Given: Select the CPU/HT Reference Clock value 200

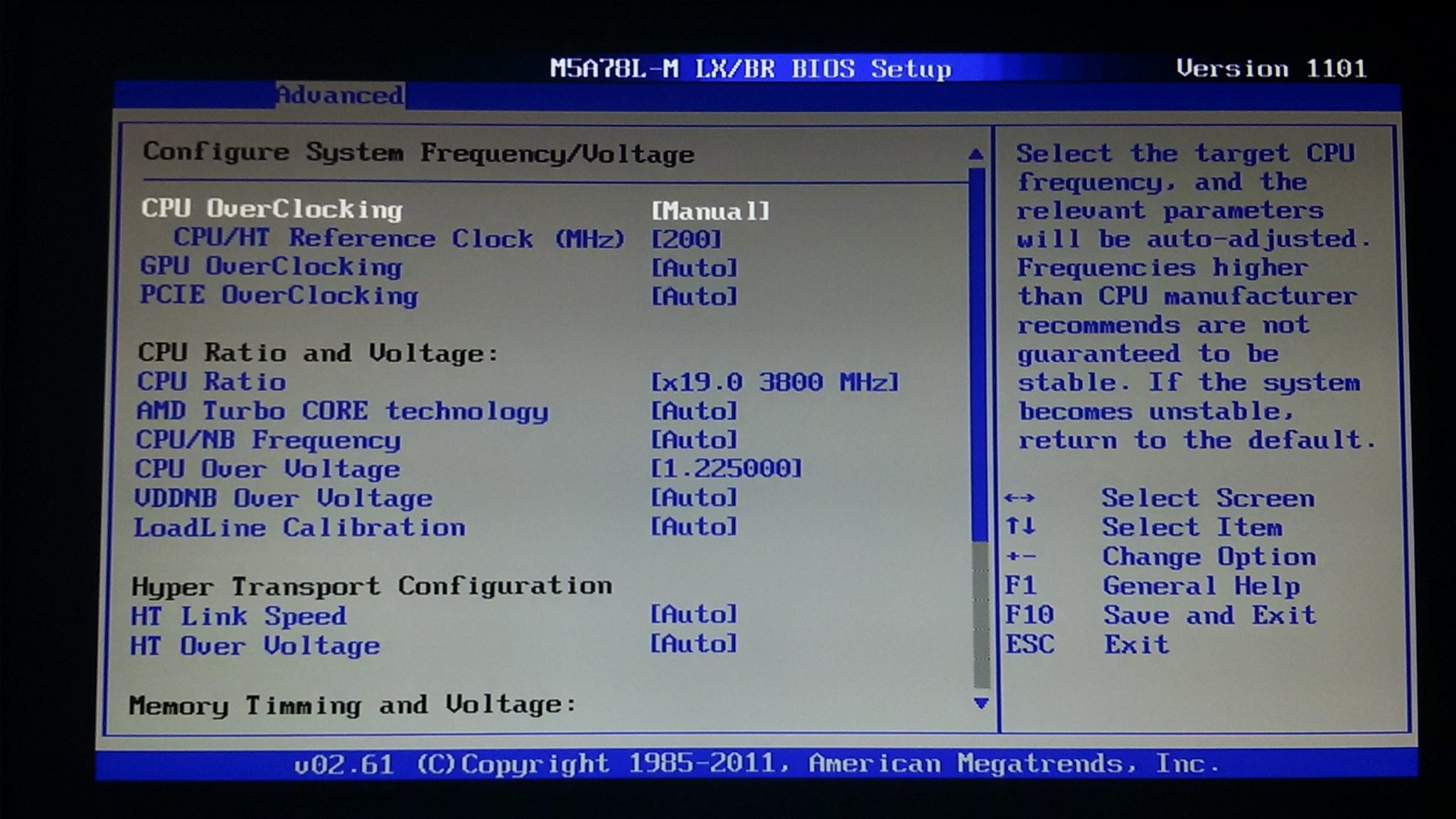Looking at the screenshot, I should coord(687,239).
